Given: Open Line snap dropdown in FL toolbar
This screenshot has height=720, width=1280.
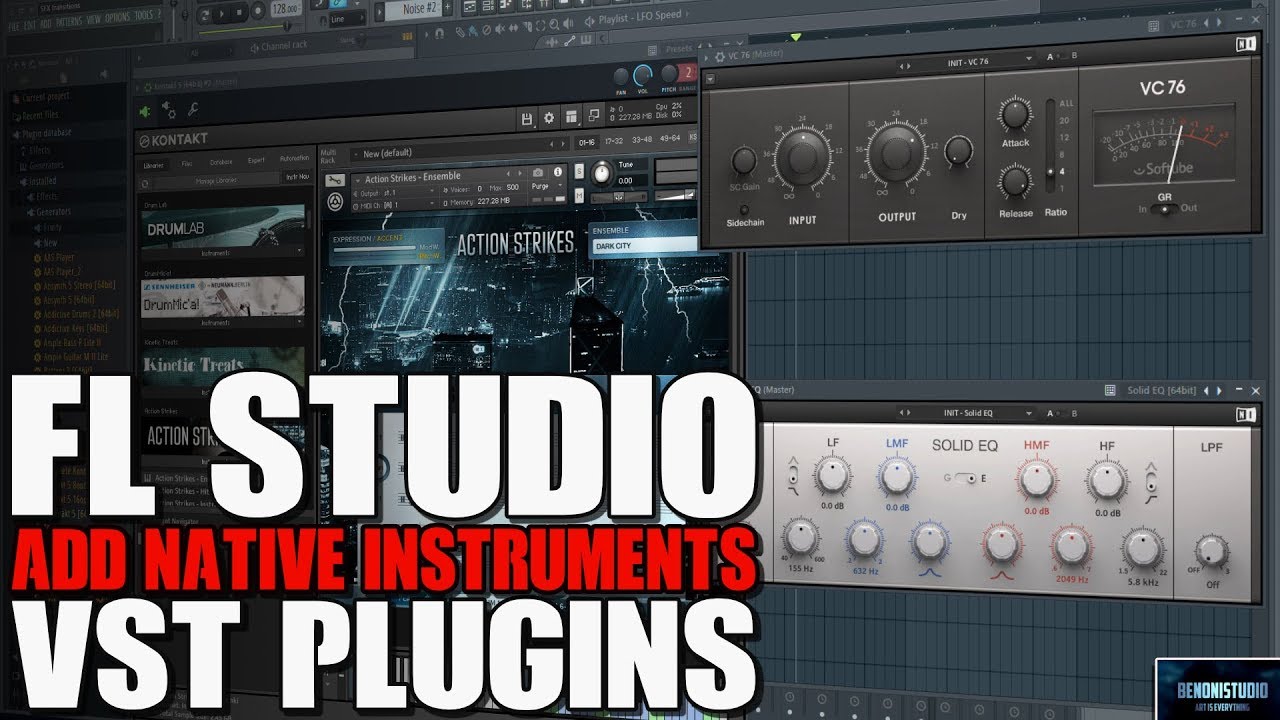Looking at the screenshot, I should coord(348,19).
